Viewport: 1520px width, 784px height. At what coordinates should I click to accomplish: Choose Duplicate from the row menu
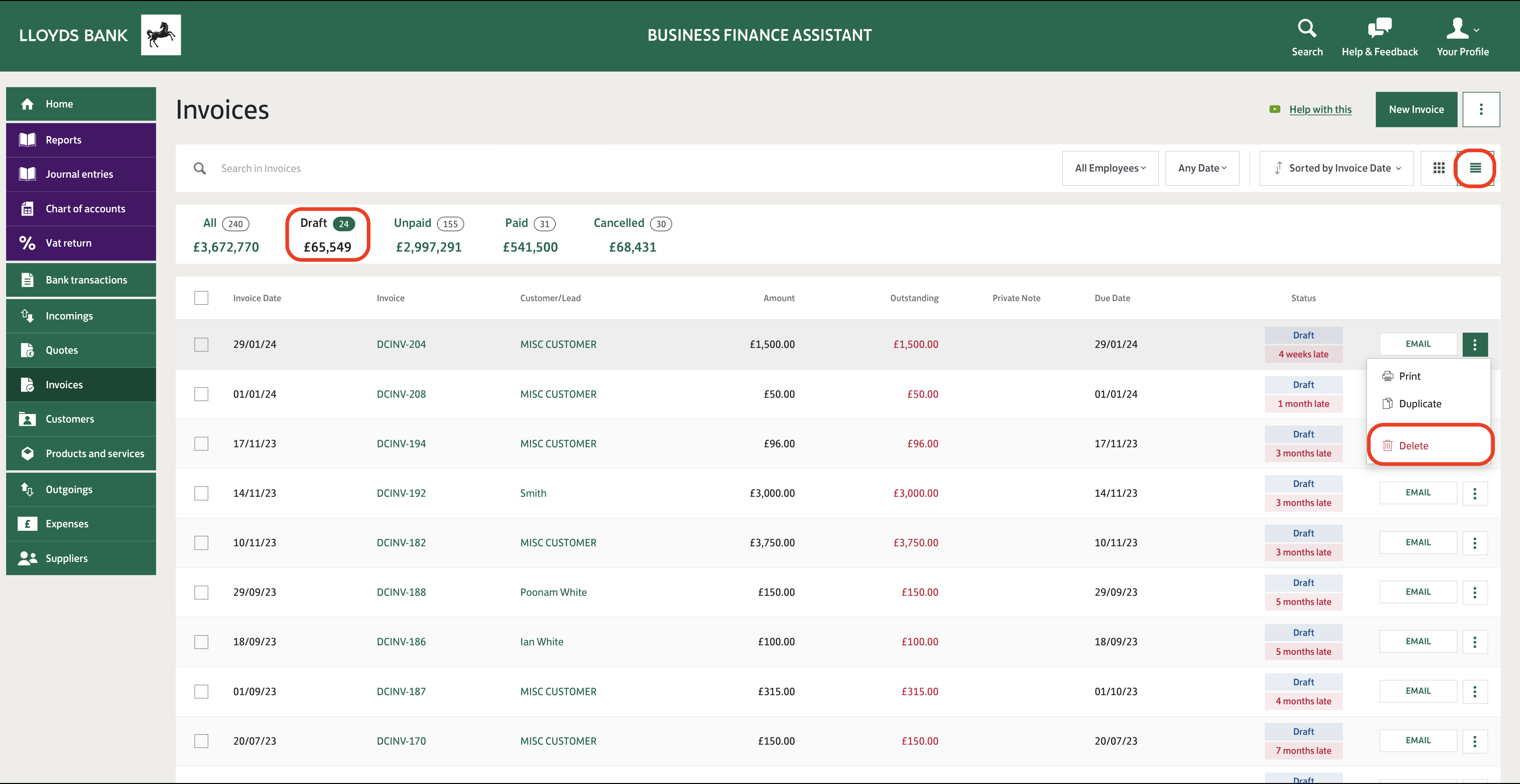(x=1428, y=404)
